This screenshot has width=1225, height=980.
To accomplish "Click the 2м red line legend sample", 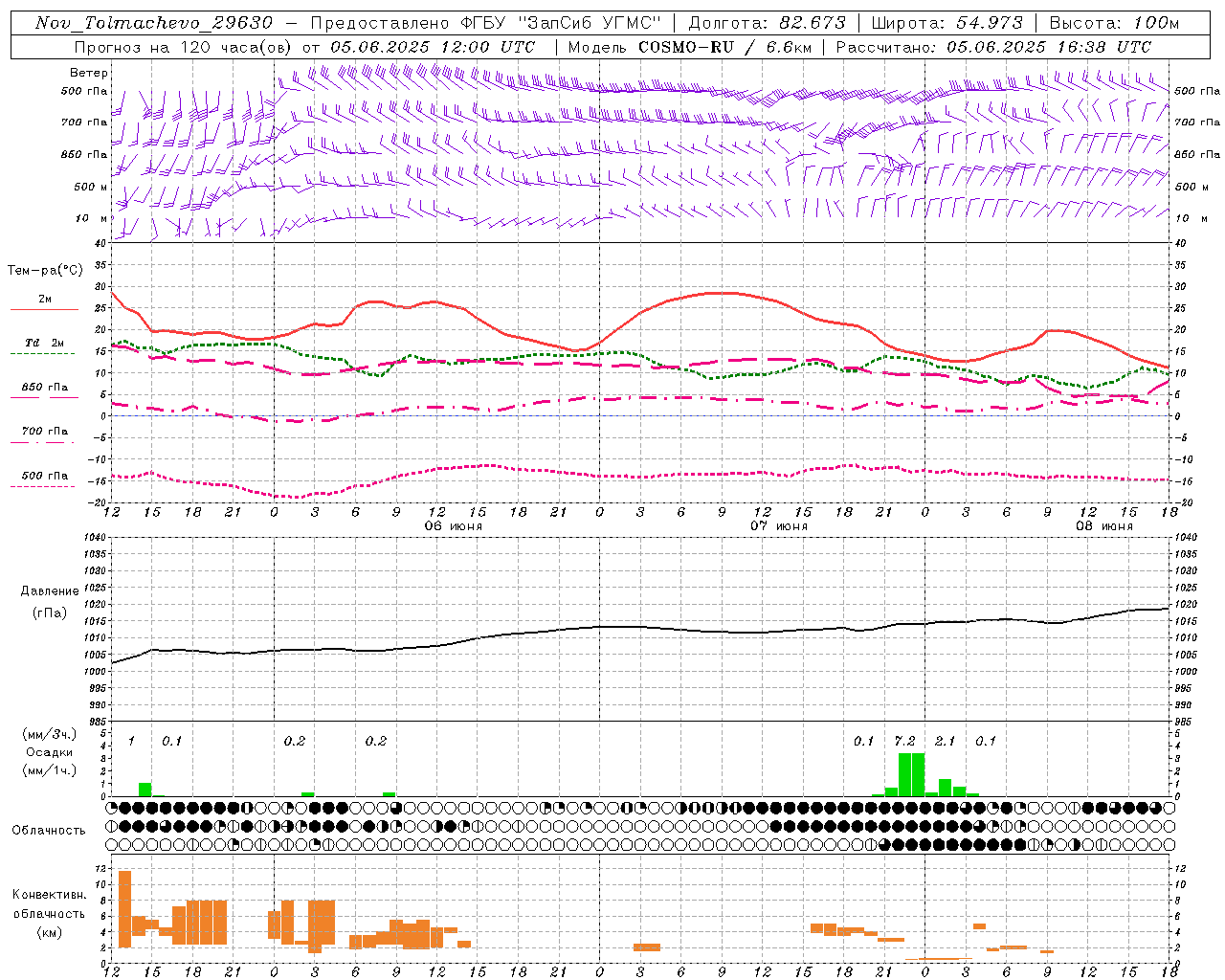I will [x=44, y=309].
